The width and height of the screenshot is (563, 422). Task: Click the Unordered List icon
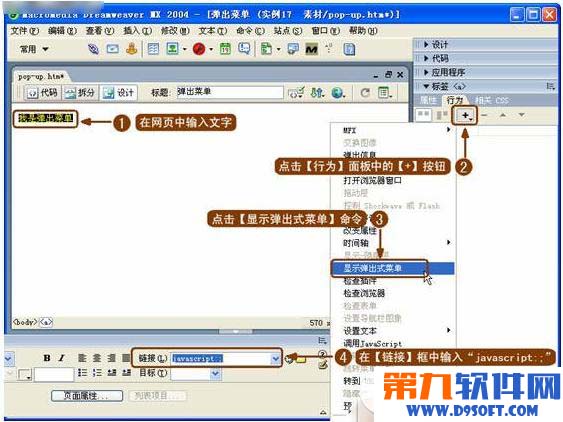tap(83, 373)
